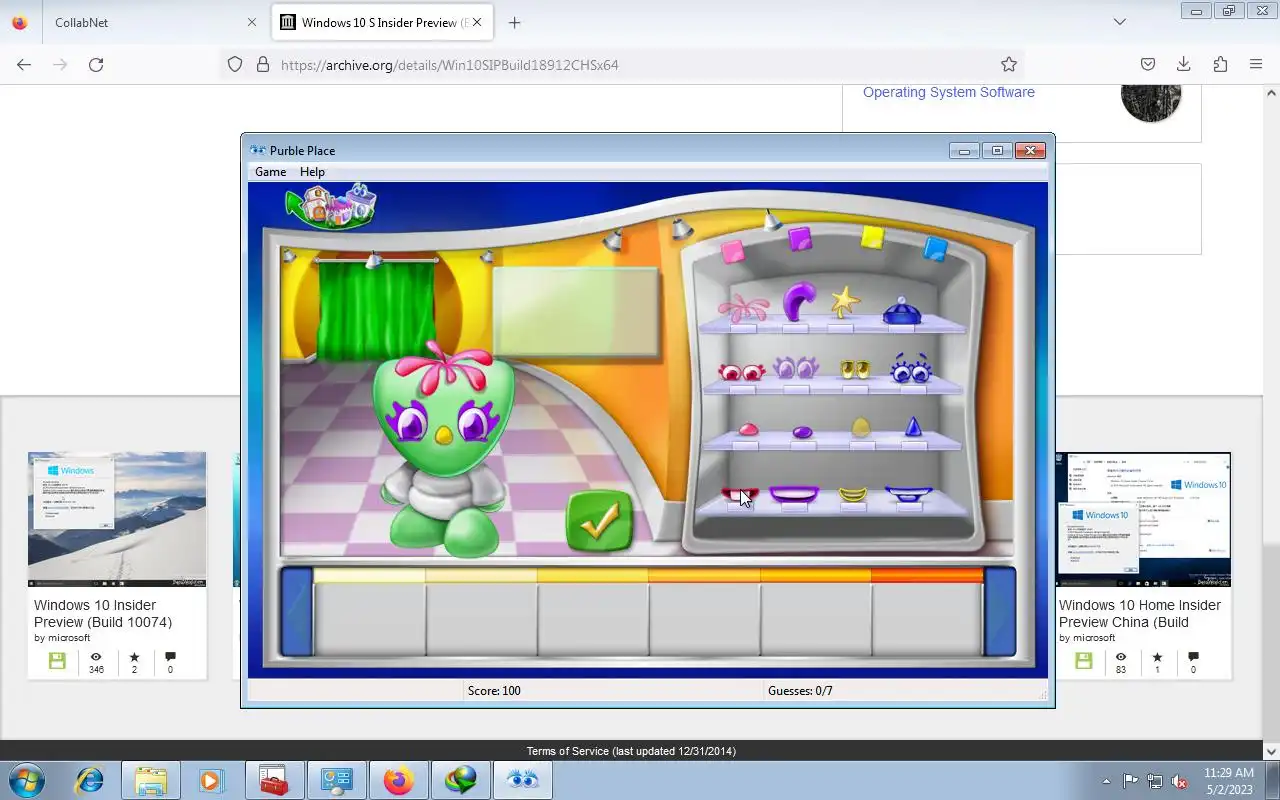Open the Help menu

pyautogui.click(x=312, y=172)
